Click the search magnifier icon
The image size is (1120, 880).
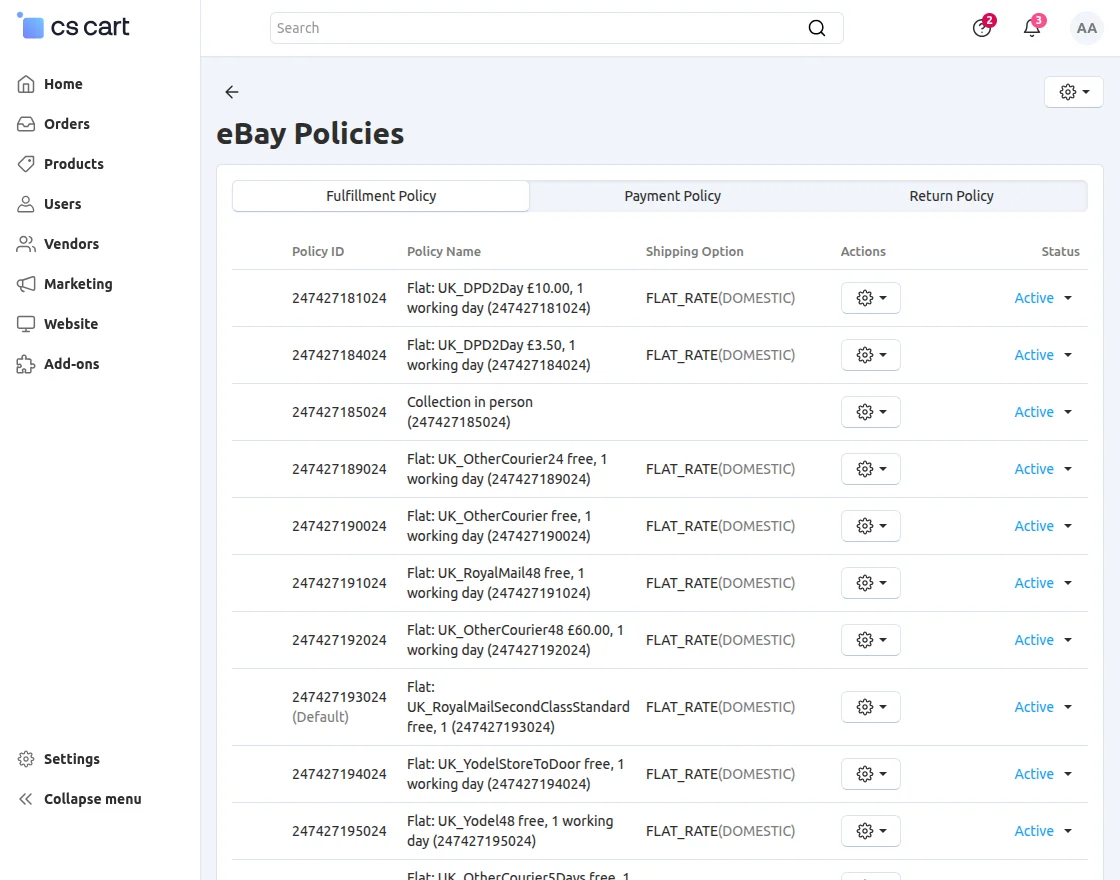pyautogui.click(x=816, y=28)
